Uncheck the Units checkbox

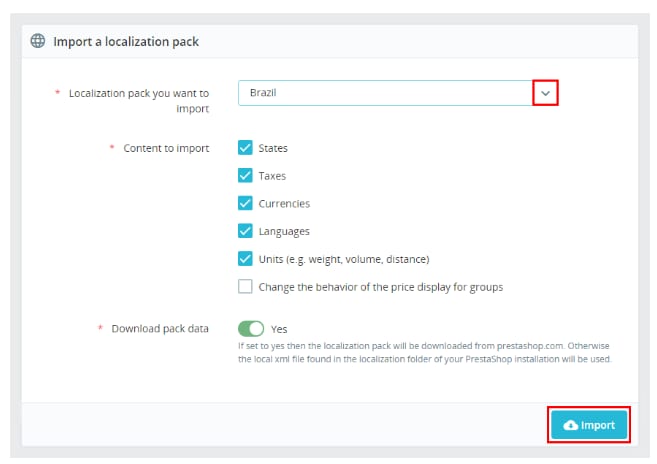[245, 259]
